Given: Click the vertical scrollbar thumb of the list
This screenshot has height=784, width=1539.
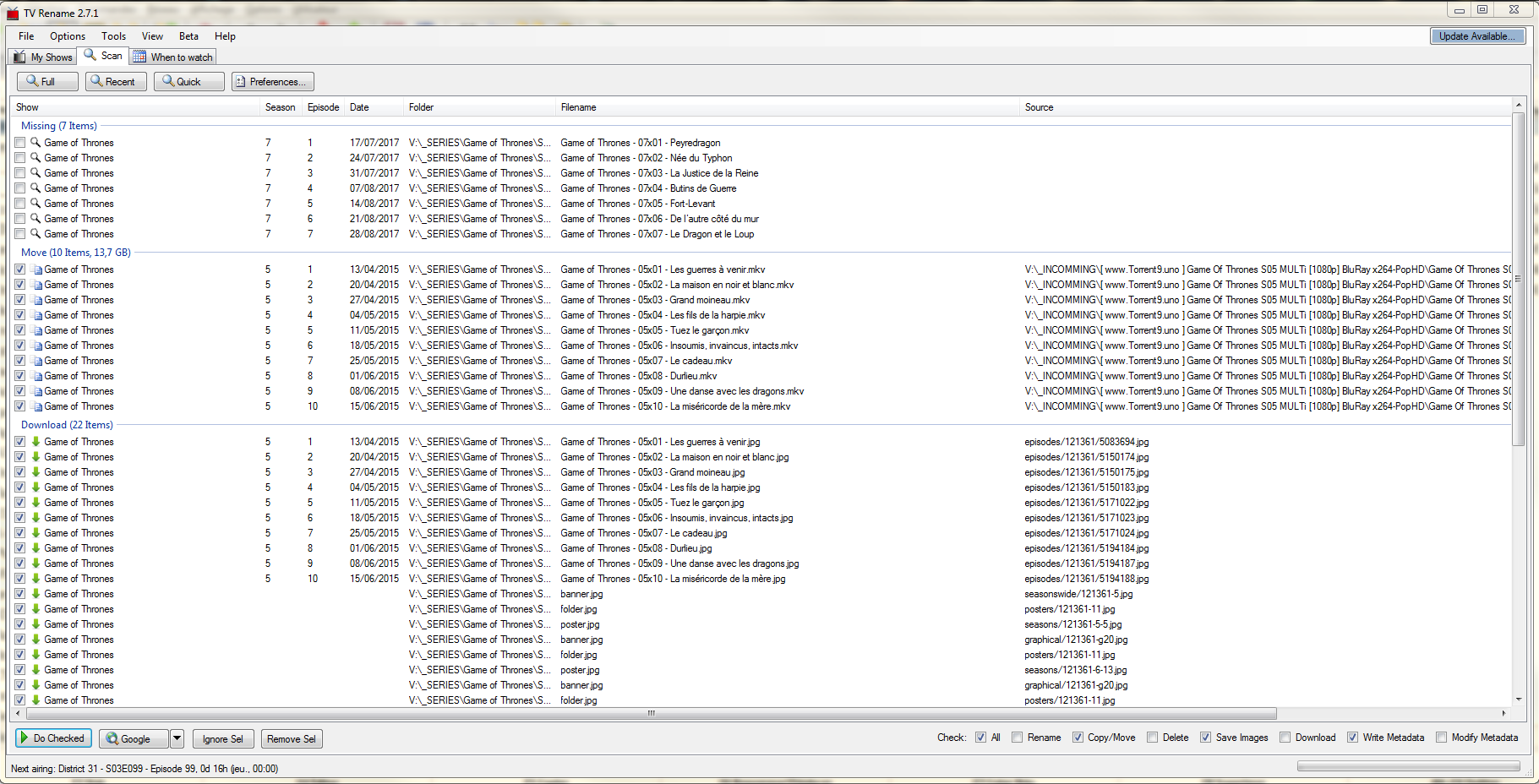Looking at the screenshot, I should point(1518,279).
